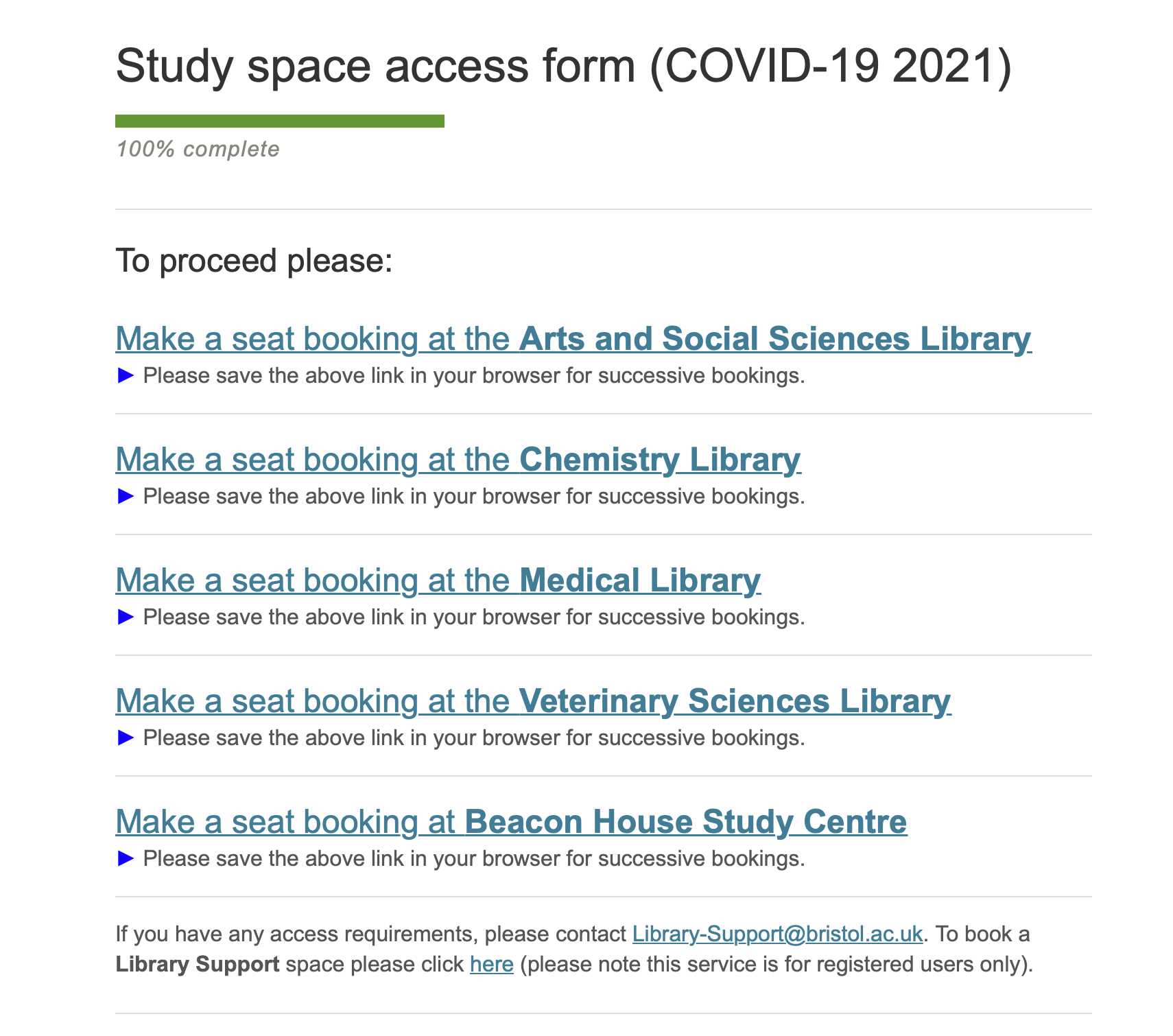Click blue arrow below Veterinary Sciences Library link
This screenshot has width=1173, height=1036.
(126, 738)
